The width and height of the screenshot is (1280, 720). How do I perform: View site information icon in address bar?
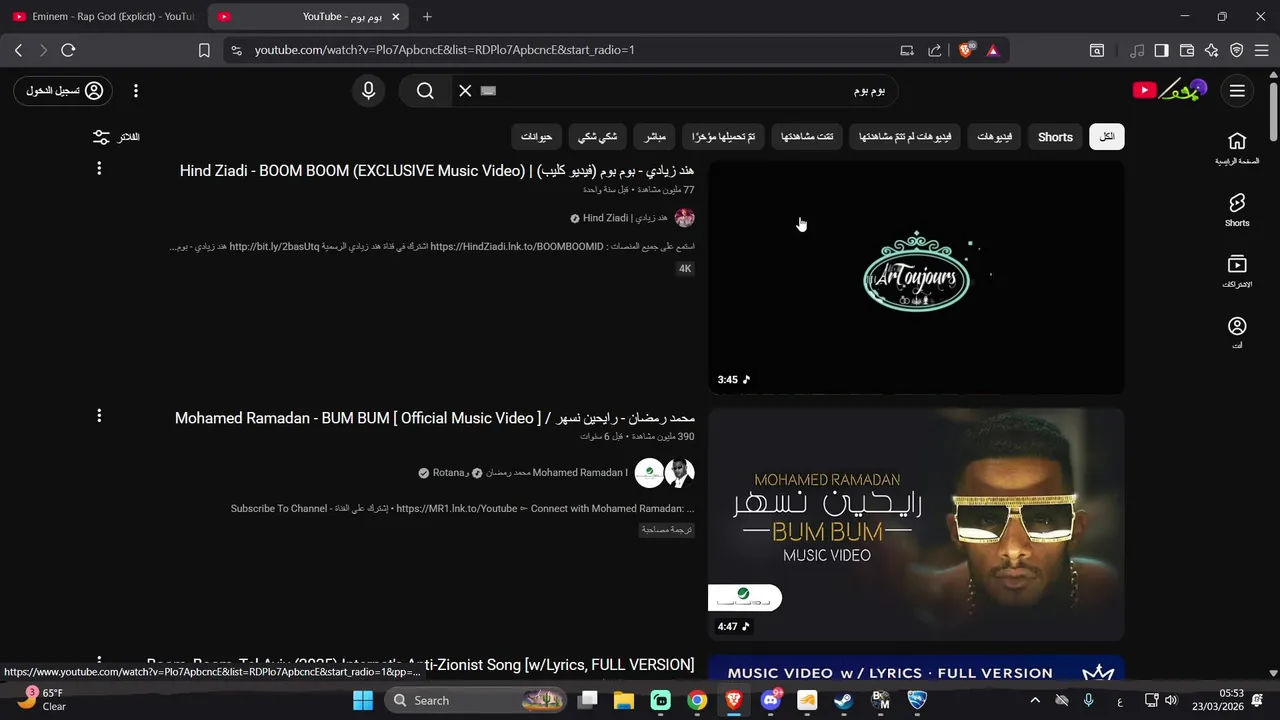[x=236, y=50]
